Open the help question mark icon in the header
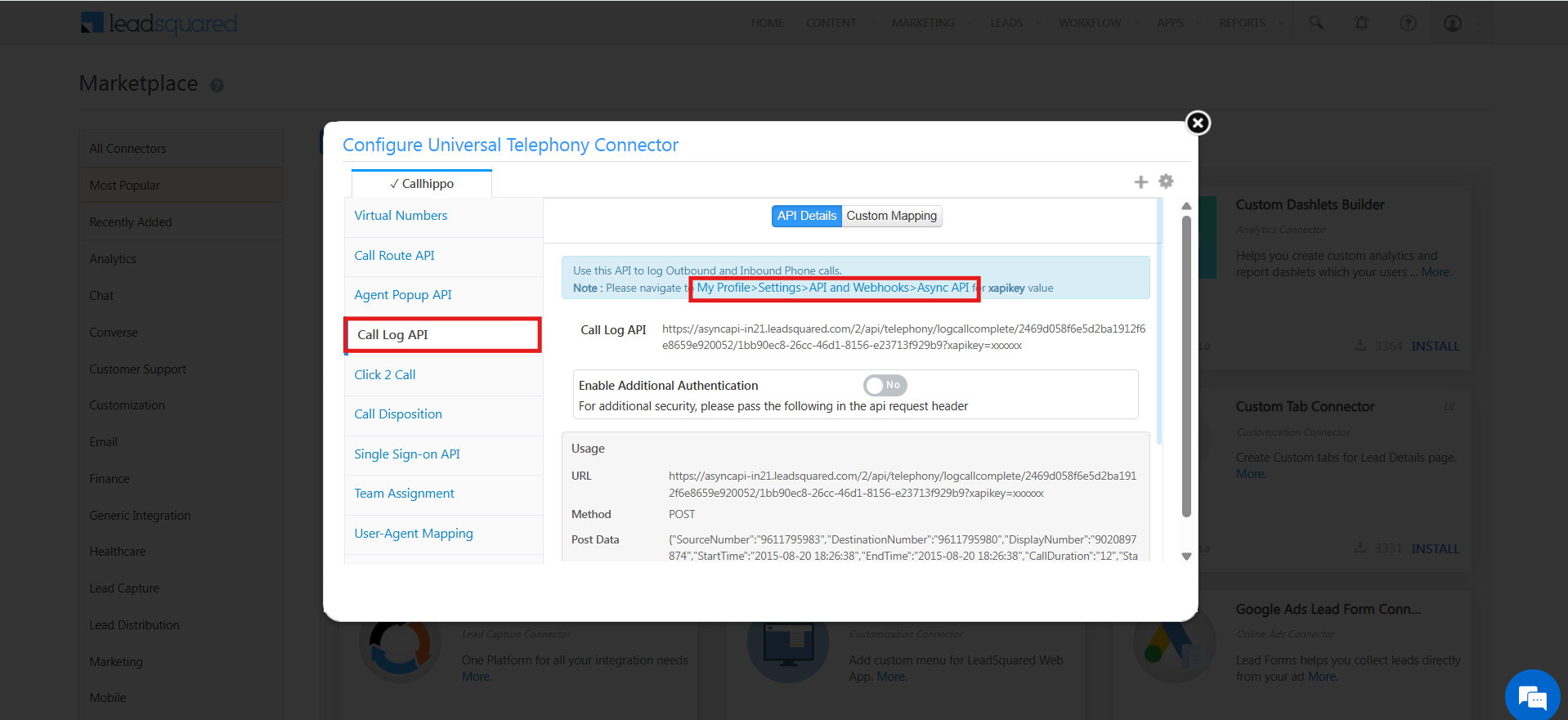Viewport: 1568px width, 720px height. [x=1408, y=23]
